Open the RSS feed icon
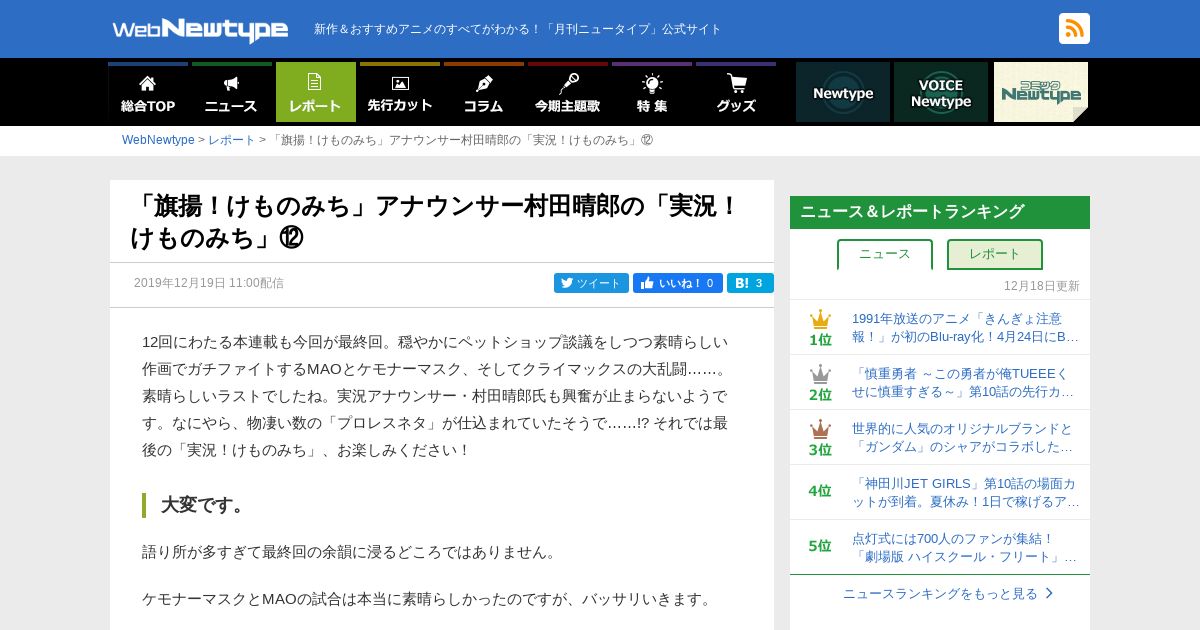The image size is (1200, 630). point(1074,28)
